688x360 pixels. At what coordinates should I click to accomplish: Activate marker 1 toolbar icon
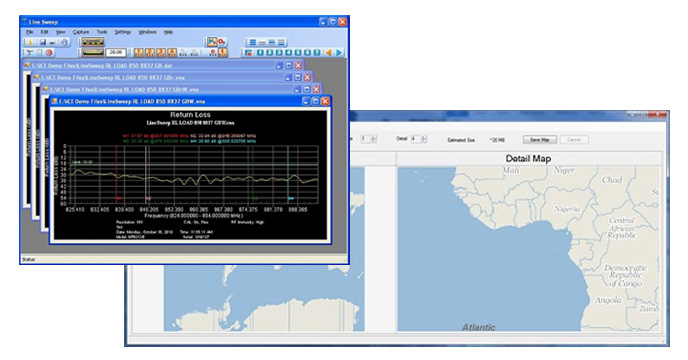click(x=139, y=52)
